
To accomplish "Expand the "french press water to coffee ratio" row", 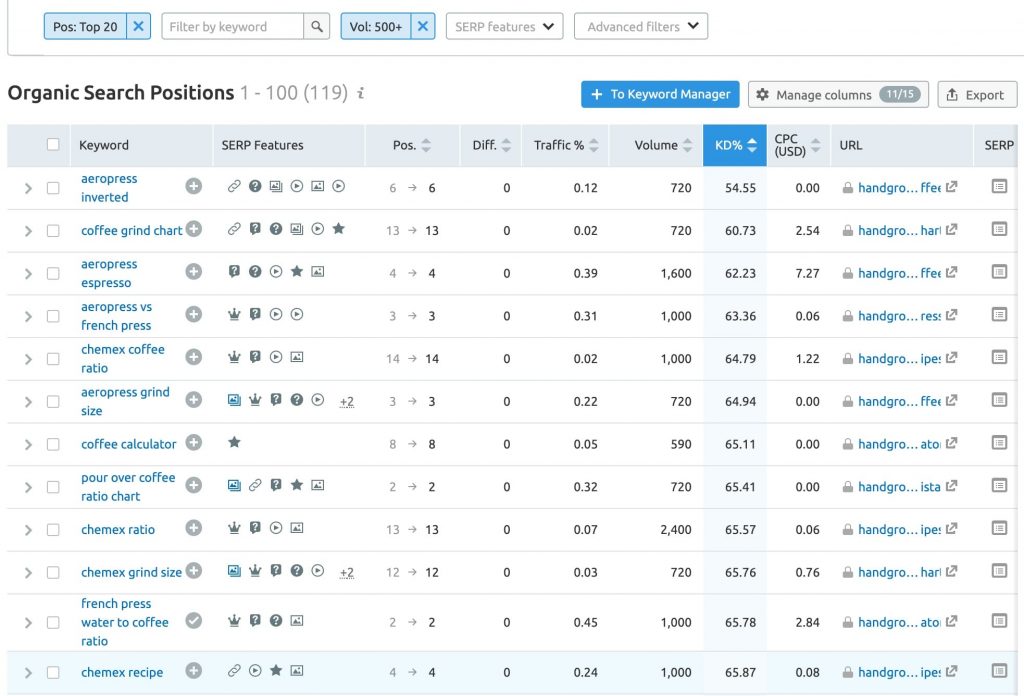I will [x=28, y=621].
